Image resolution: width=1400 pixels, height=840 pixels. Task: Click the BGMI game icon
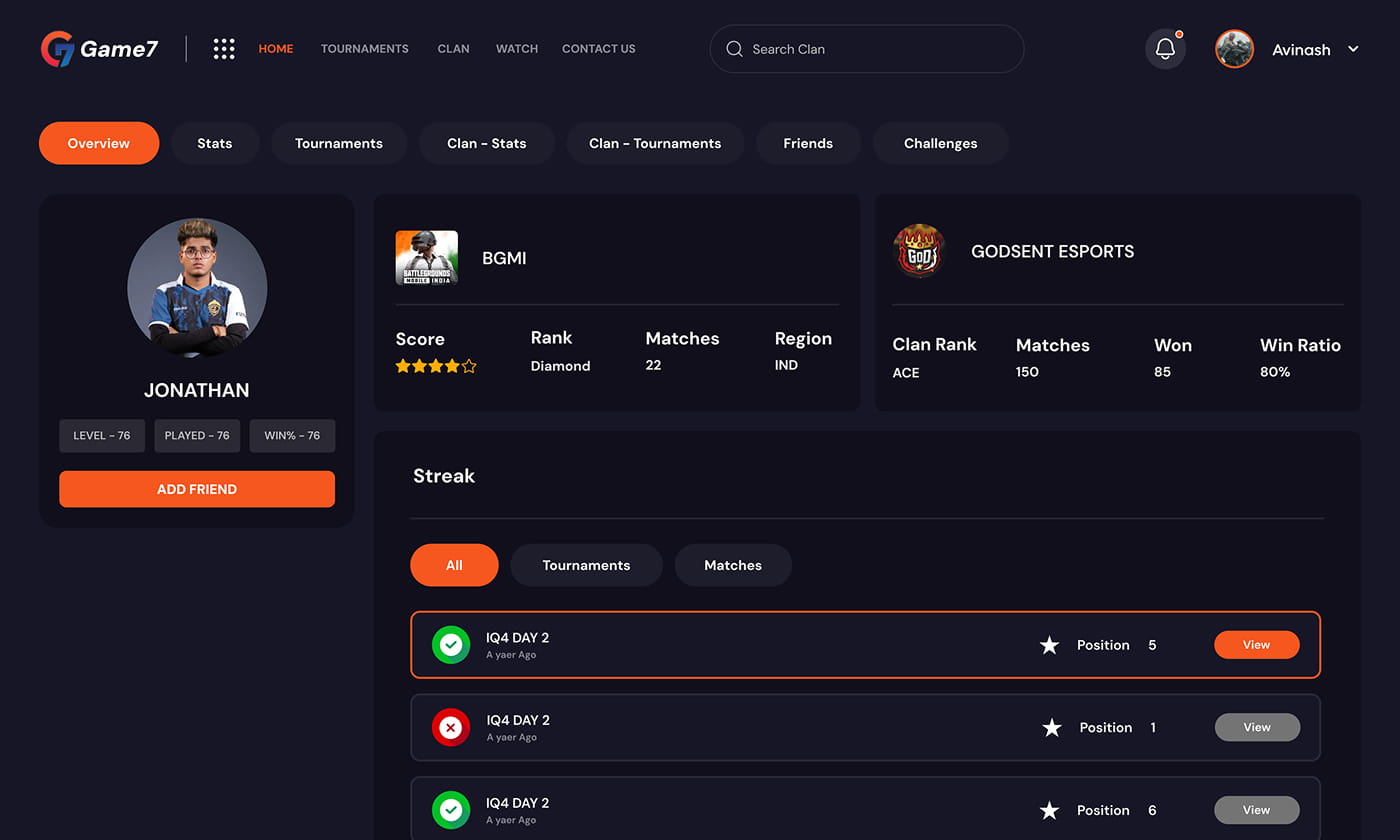[427, 258]
